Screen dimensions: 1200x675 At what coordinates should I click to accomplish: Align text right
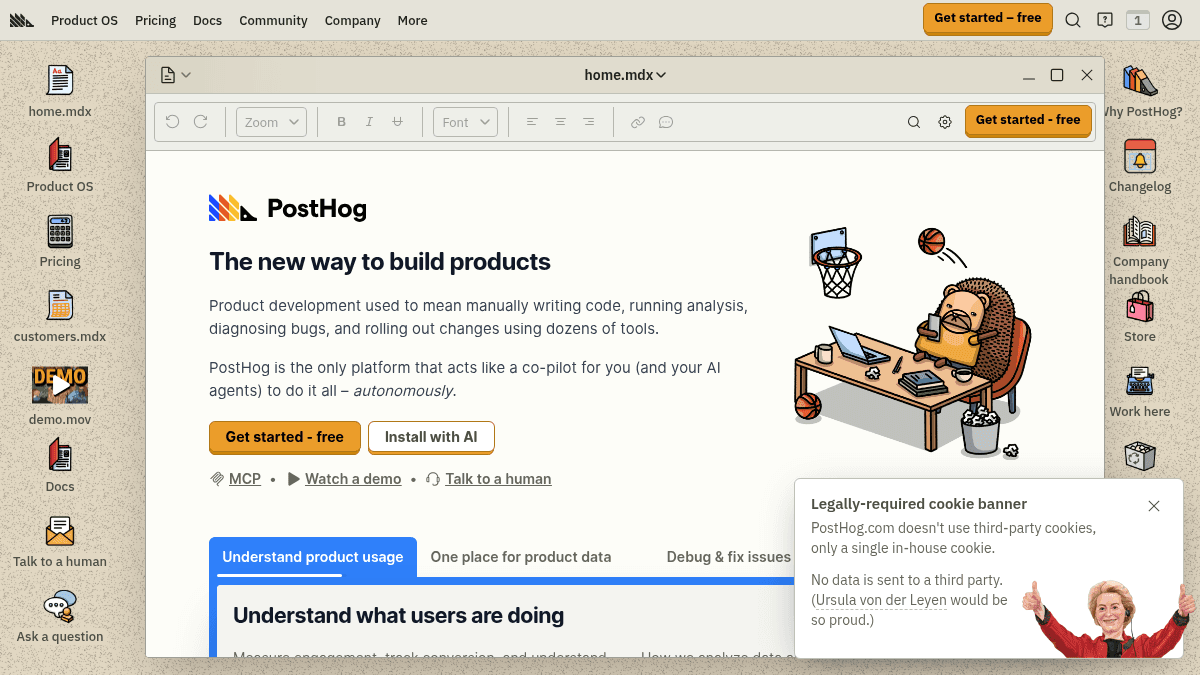pyautogui.click(x=588, y=122)
